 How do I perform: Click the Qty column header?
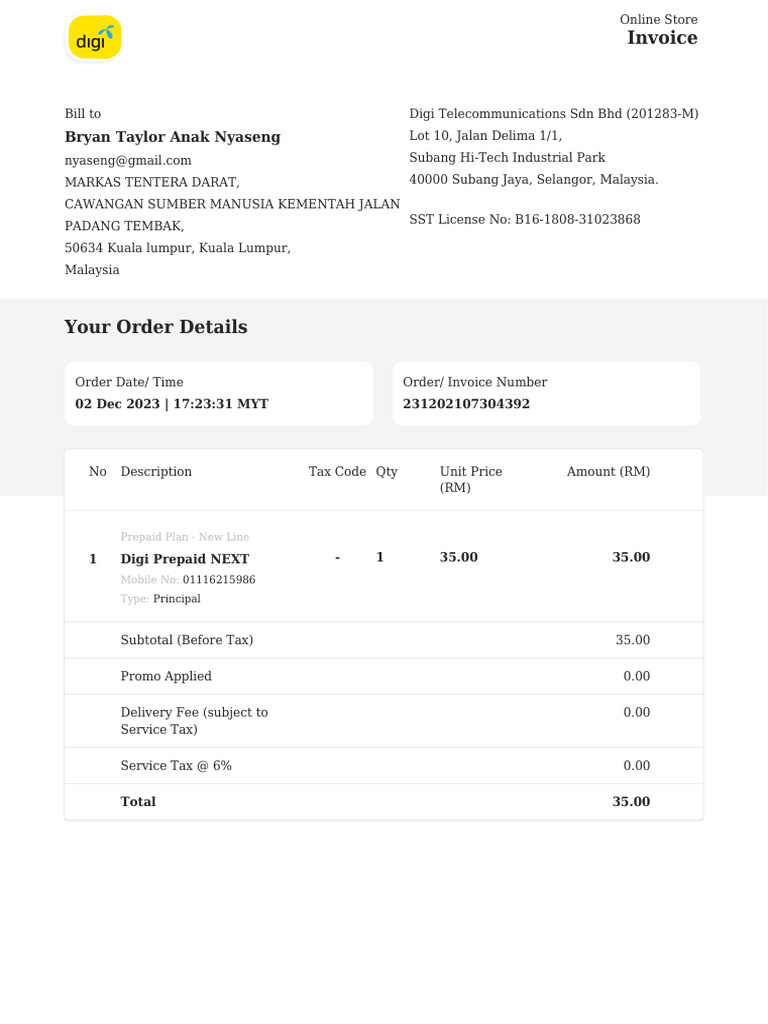(x=386, y=472)
